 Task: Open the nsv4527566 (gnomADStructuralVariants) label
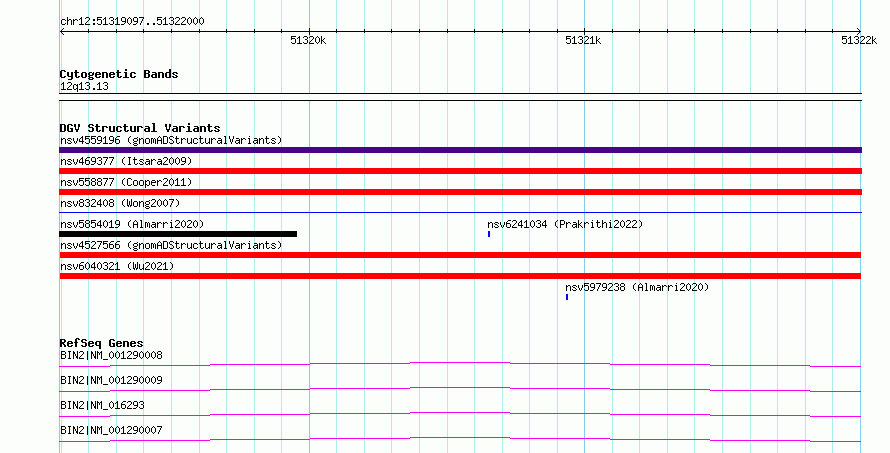coord(171,245)
